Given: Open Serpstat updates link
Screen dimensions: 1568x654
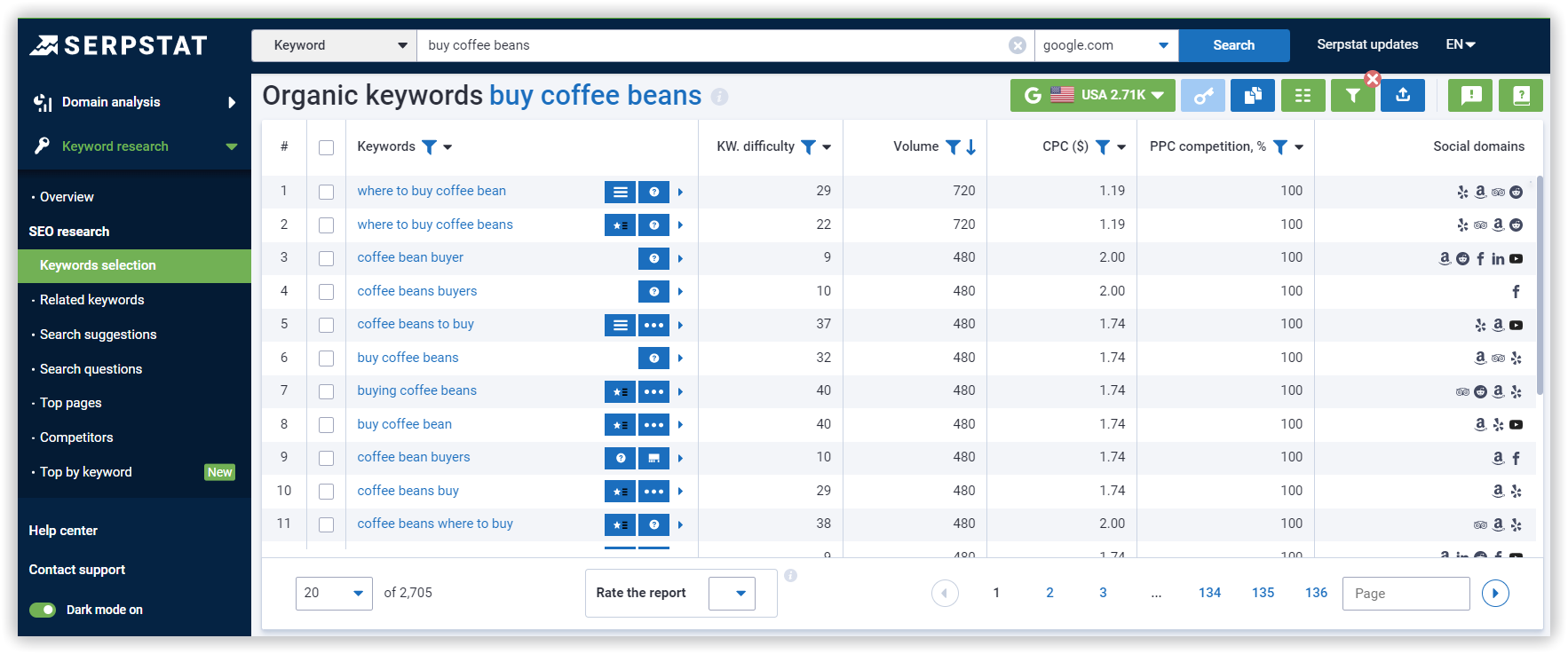Looking at the screenshot, I should (x=1367, y=44).
